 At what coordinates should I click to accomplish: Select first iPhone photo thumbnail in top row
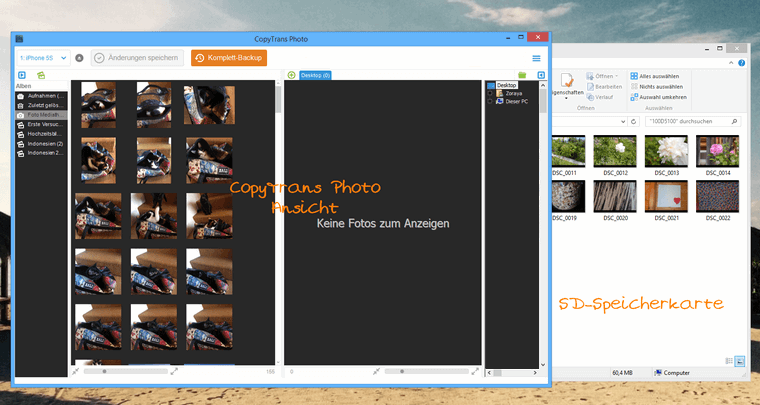(98, 105)
